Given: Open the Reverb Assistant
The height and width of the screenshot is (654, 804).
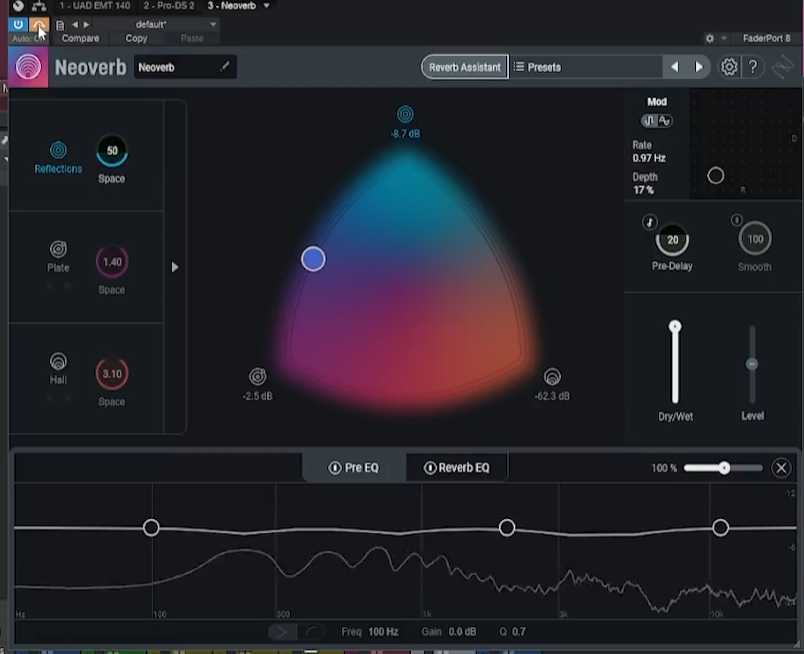Looking at the screenshot, I should tap(465, 67).
